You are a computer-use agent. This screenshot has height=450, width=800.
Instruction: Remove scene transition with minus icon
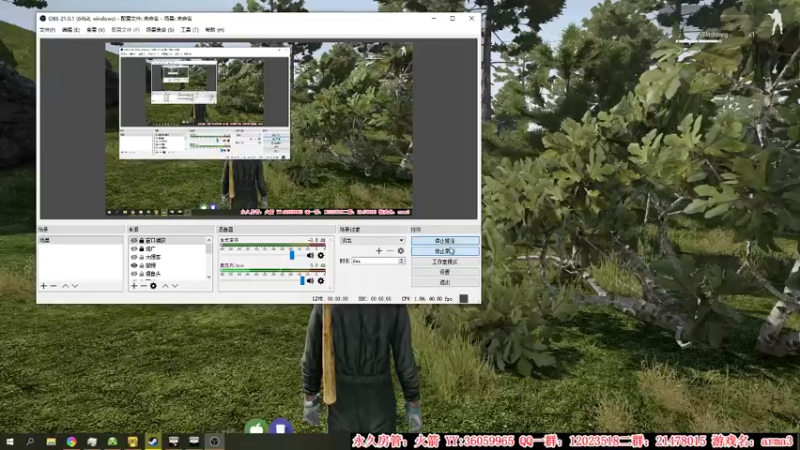[390, 251]
